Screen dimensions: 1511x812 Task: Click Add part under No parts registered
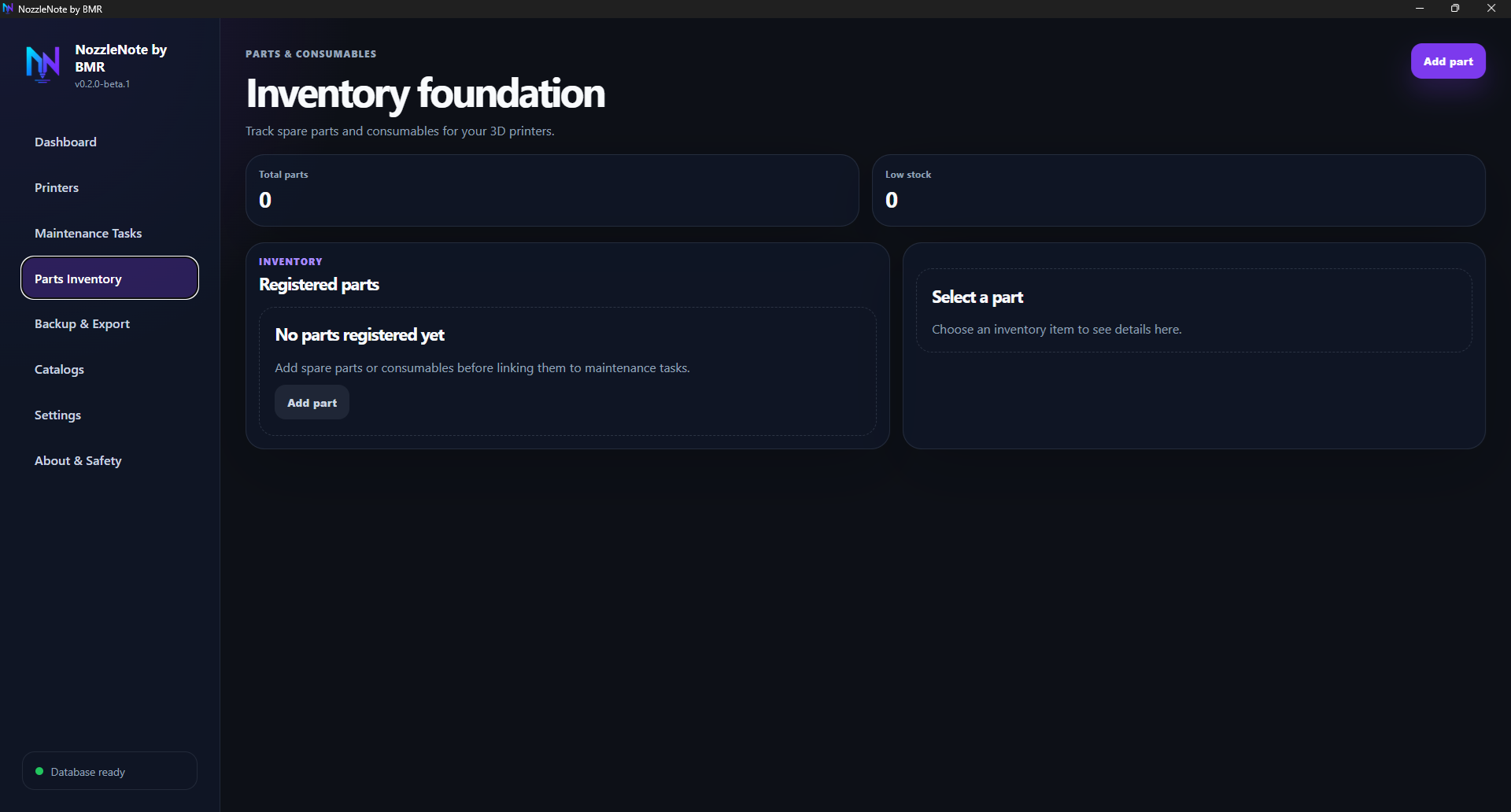click(312, 402)
